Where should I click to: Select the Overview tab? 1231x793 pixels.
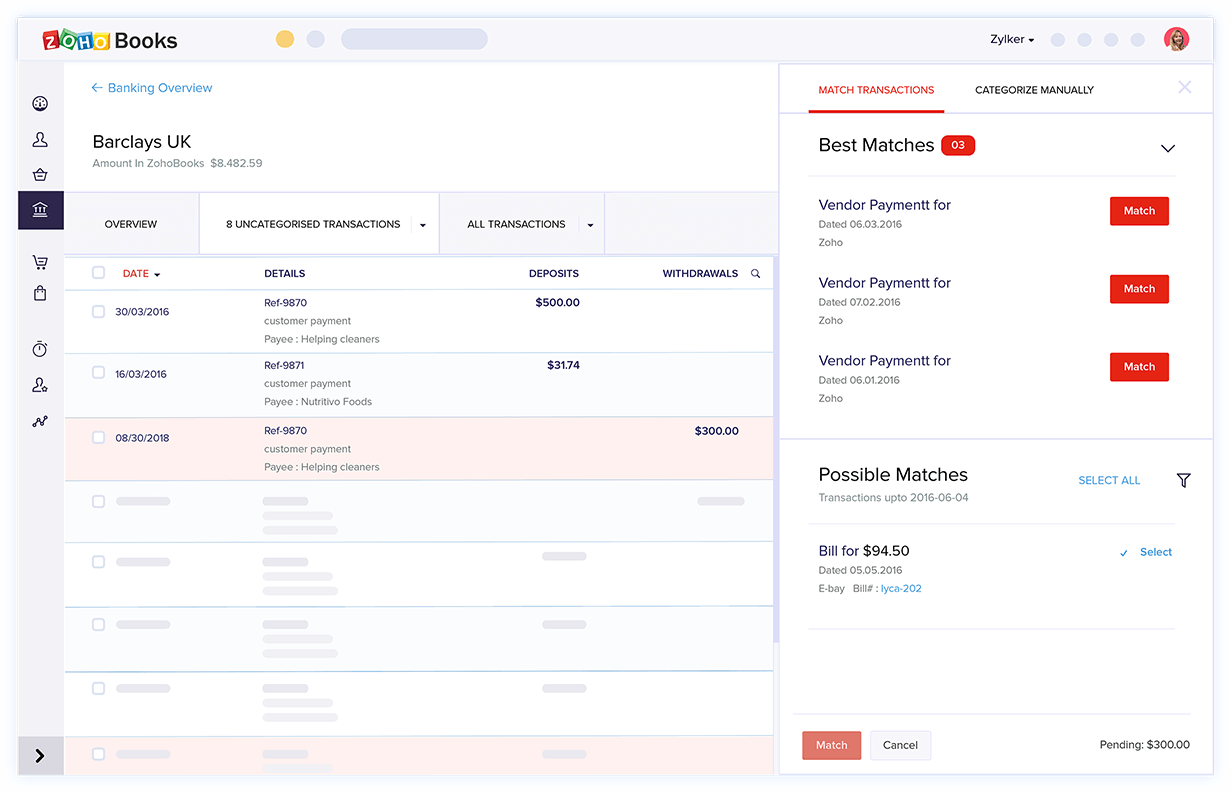pos(131,224)
